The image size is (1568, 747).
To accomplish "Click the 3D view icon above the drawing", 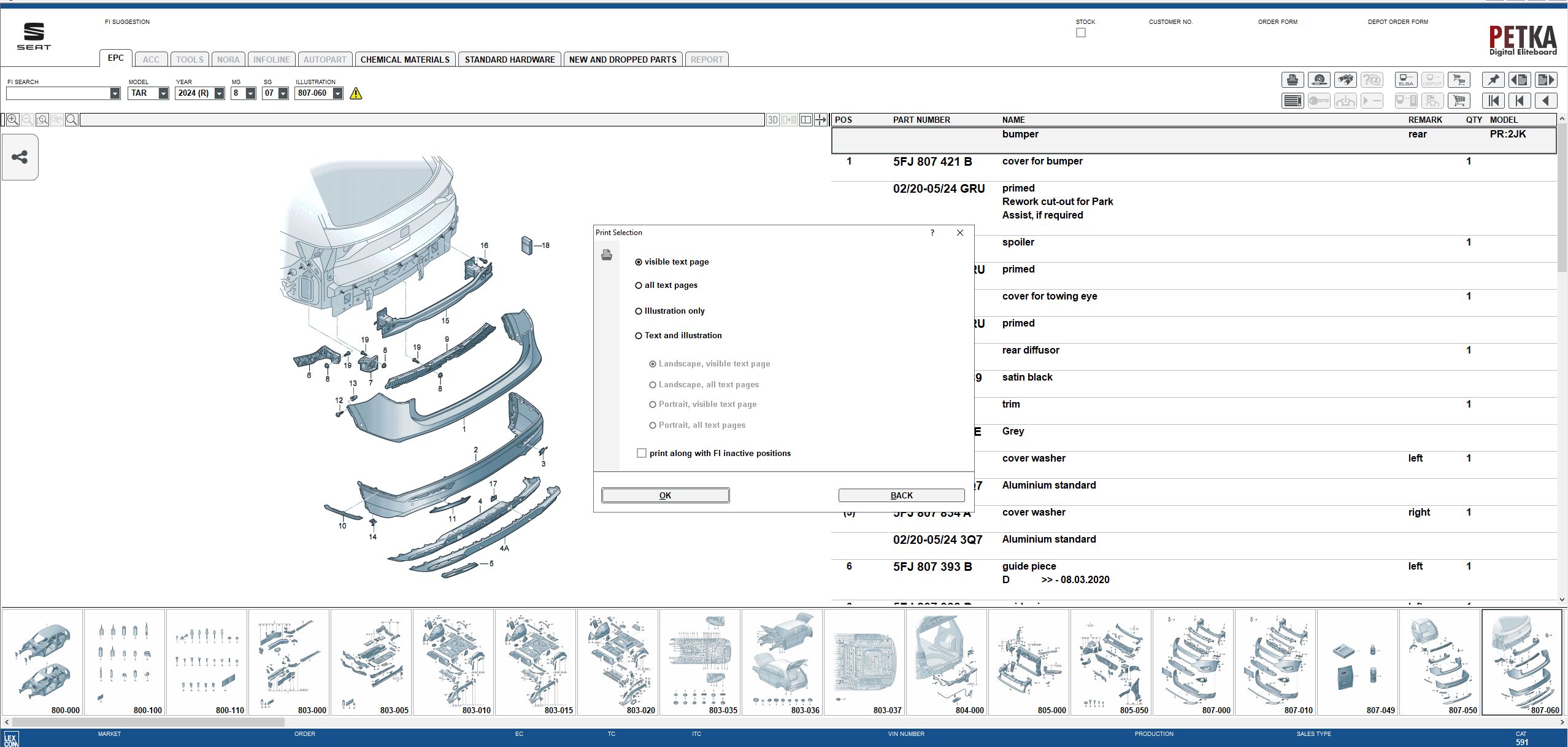I will click(772, 119).
